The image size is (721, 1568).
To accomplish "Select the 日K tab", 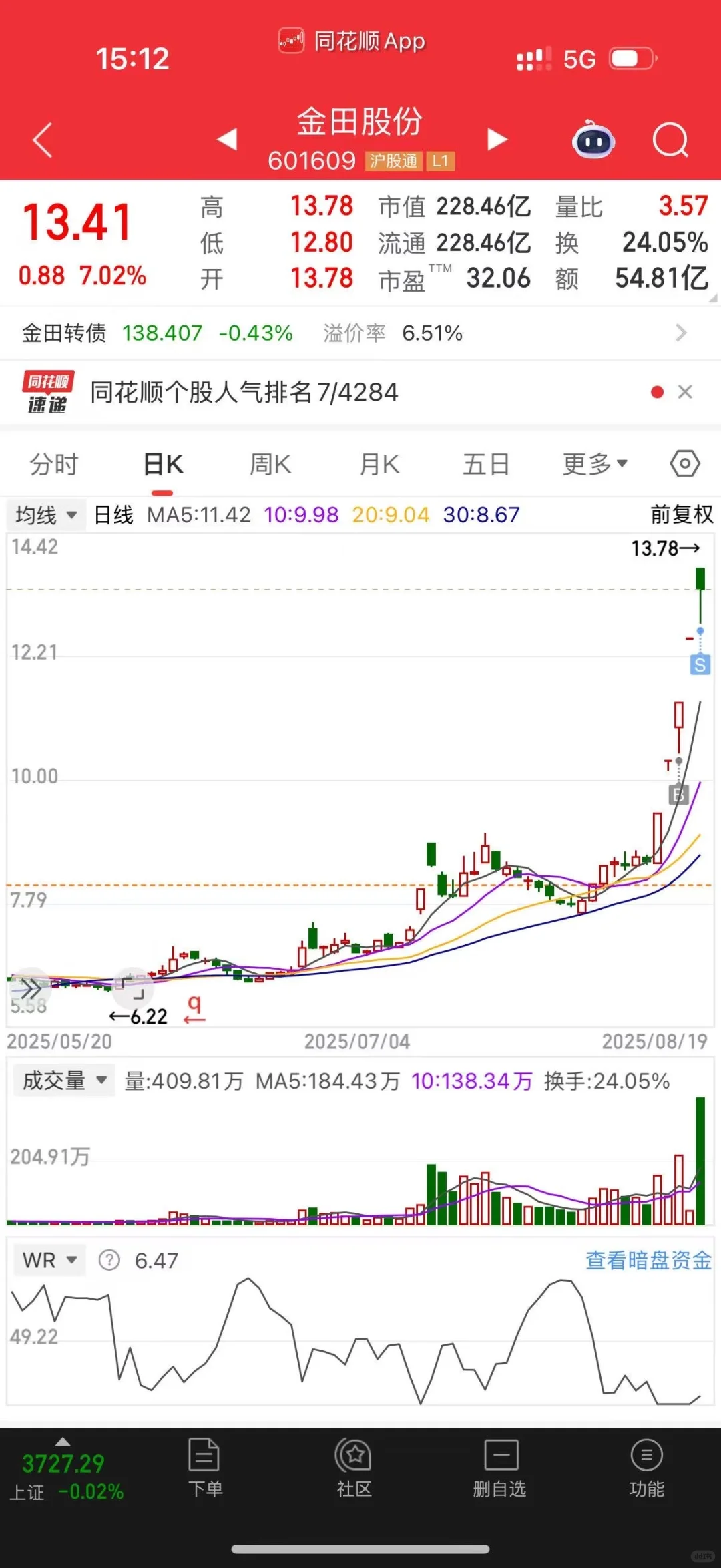I will [x=163, y=464].
